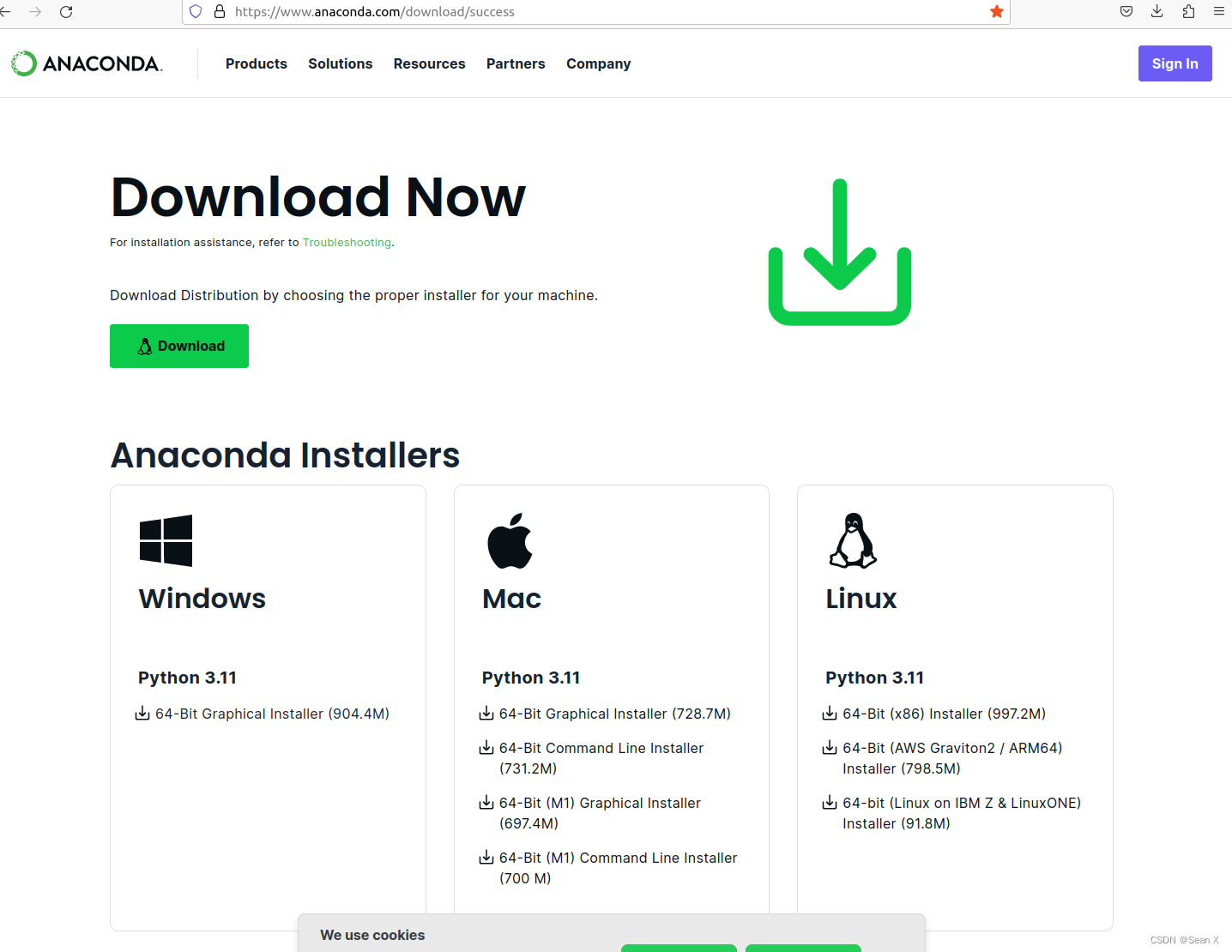Image resolution: width=1232 pixels, height=952 pixels.
Task: Select the Partners menu item
Action: coord(516,63)
